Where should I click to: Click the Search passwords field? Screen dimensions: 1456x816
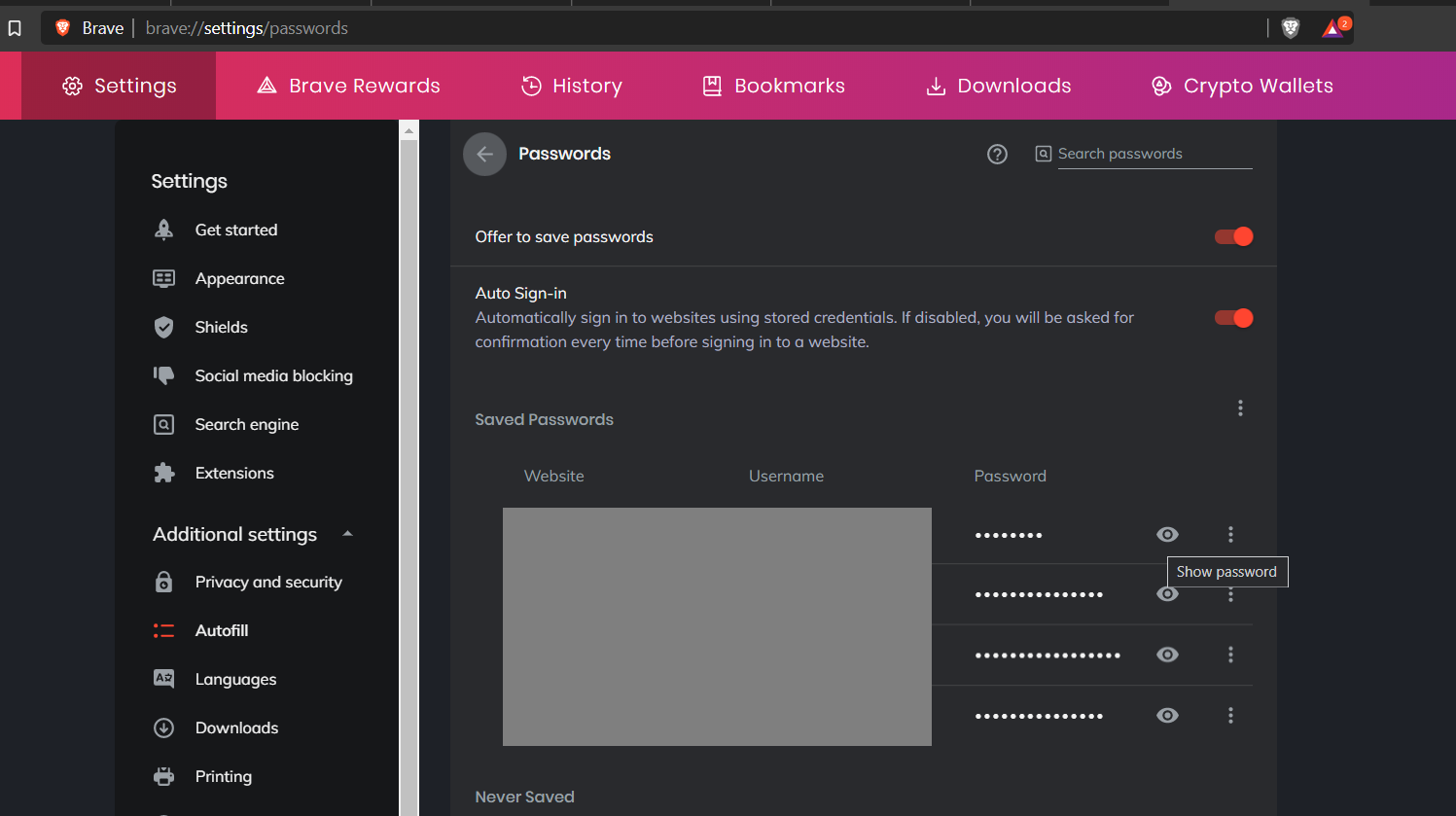click(1154, 154)
